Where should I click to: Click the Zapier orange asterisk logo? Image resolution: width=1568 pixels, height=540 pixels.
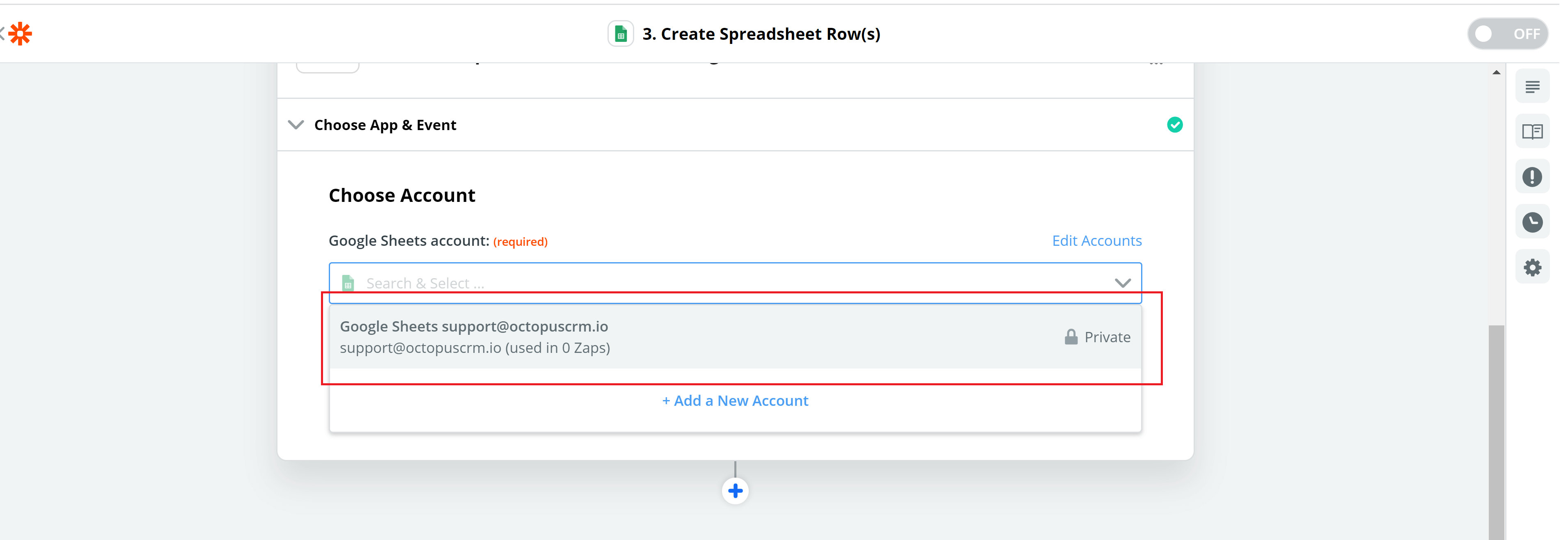(x=21, y=34)
